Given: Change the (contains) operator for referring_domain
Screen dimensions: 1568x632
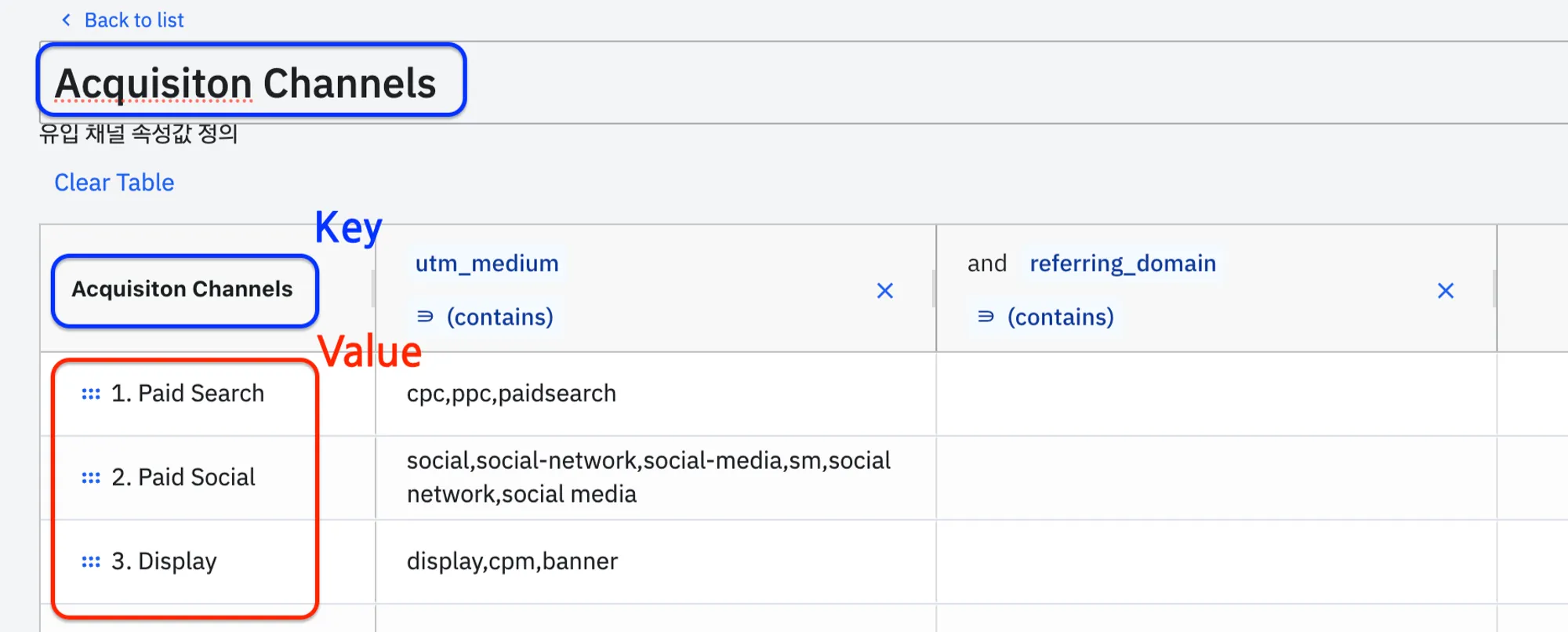Looking at the screenshot, I should (1060, 317).
